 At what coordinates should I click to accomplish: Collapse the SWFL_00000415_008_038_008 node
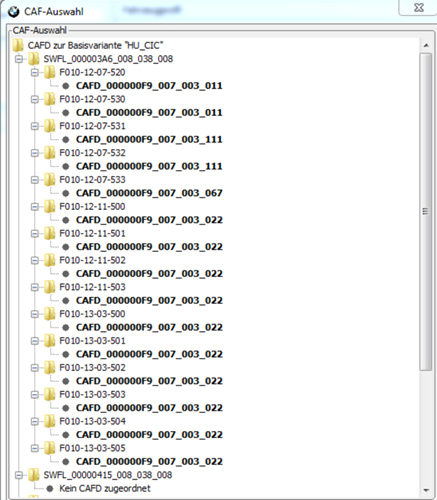[19, 475]
